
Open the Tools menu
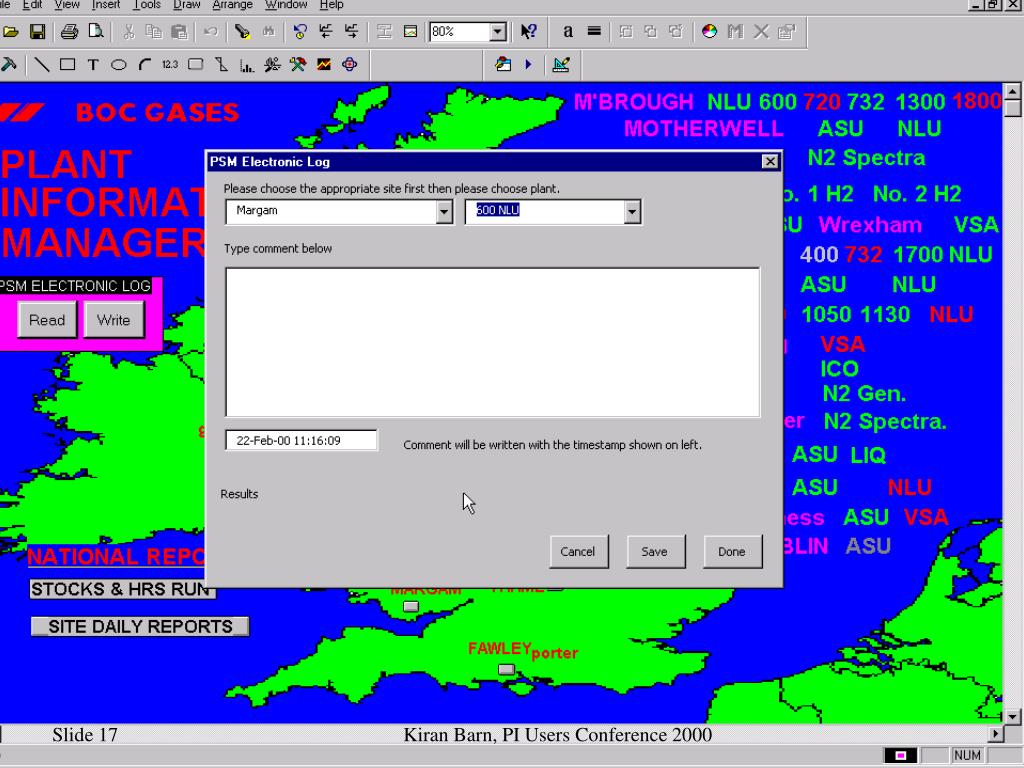point(147,5)
